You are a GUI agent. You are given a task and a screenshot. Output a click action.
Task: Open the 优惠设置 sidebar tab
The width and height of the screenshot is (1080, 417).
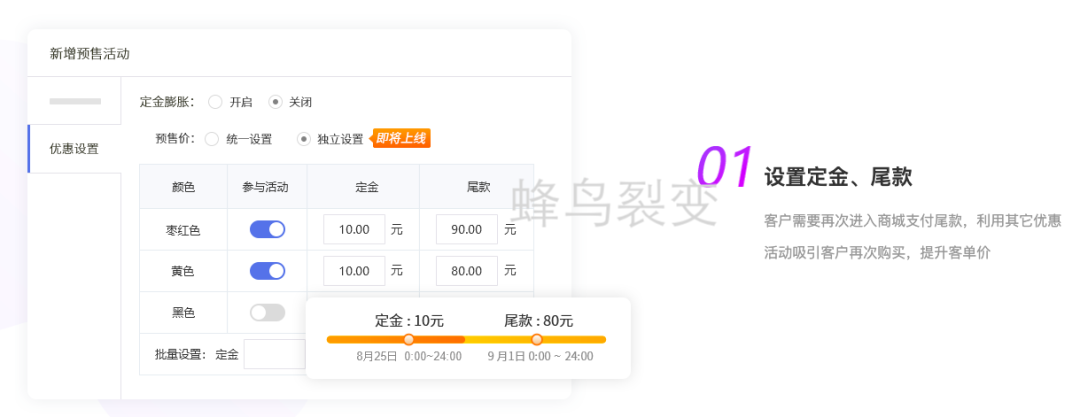tap(74, 149)
